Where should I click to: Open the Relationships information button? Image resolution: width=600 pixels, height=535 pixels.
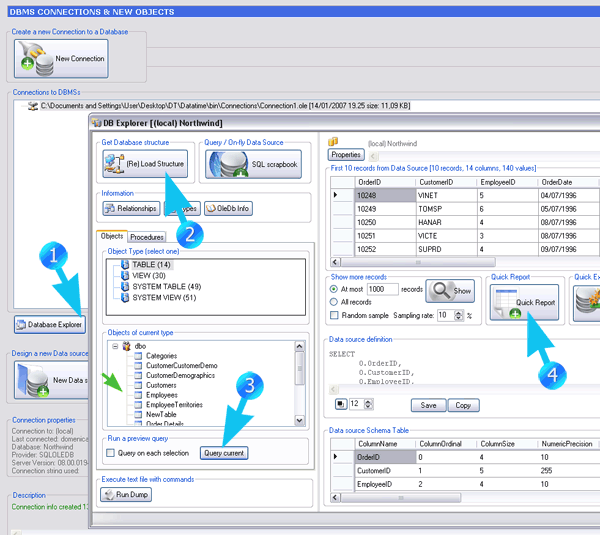coord(131,209)
